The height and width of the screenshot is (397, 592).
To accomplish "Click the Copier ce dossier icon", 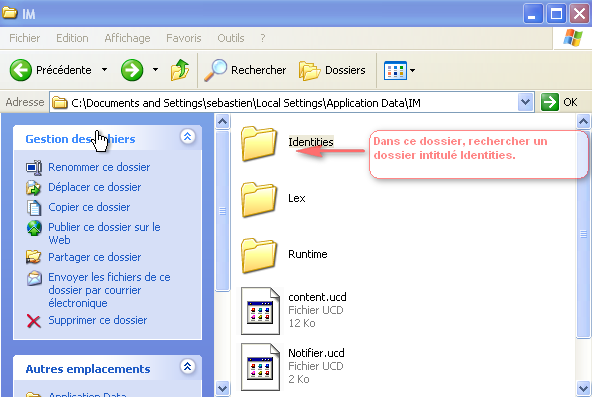I will coord(34,208).
